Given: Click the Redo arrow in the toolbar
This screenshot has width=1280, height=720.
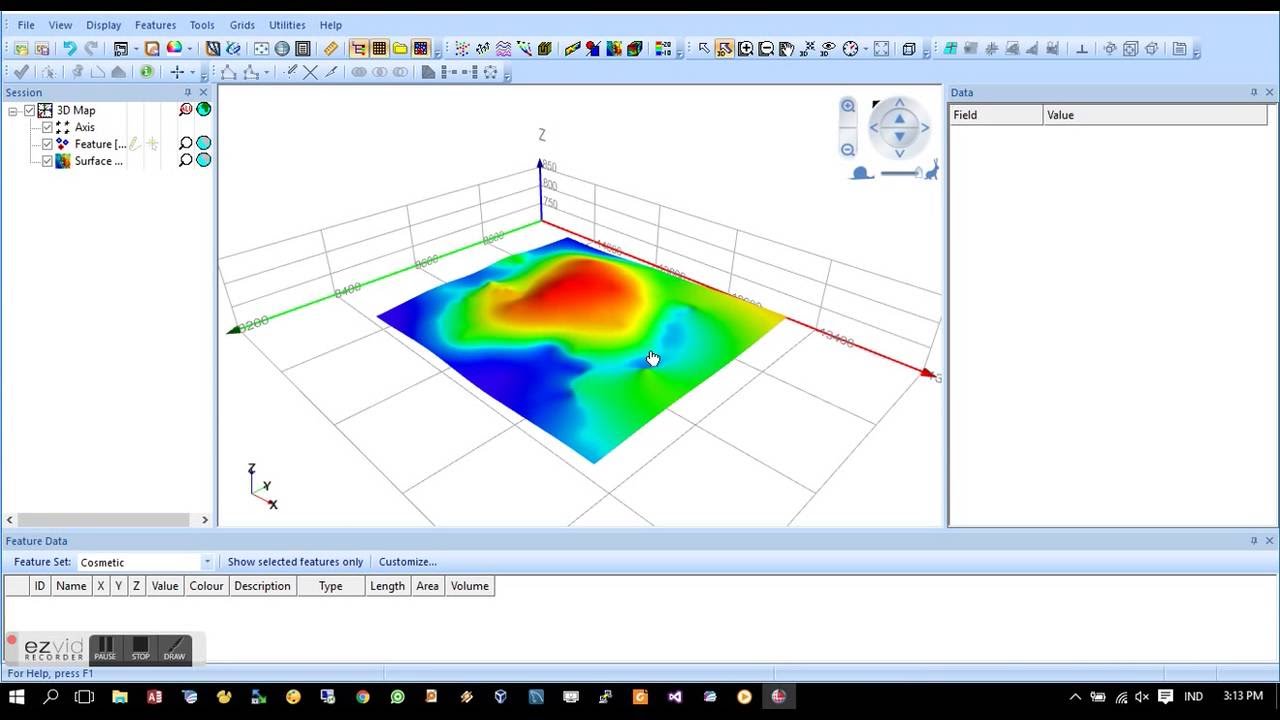Looking at the screenshot, I should pyautogui.click(x=91, y=48).
